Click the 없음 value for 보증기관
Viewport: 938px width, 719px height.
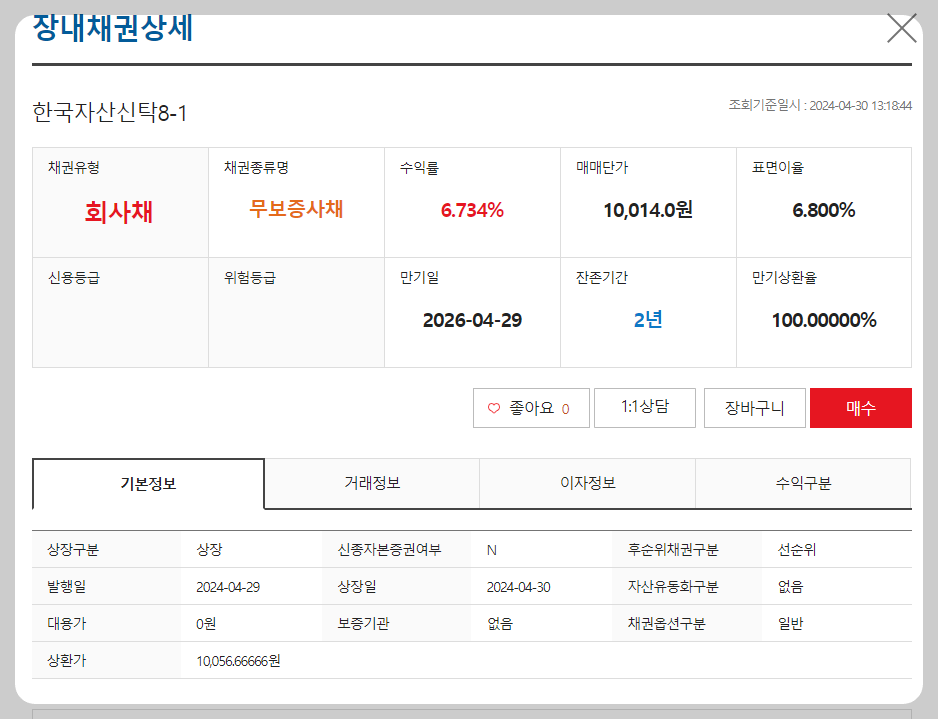[500, 624]
